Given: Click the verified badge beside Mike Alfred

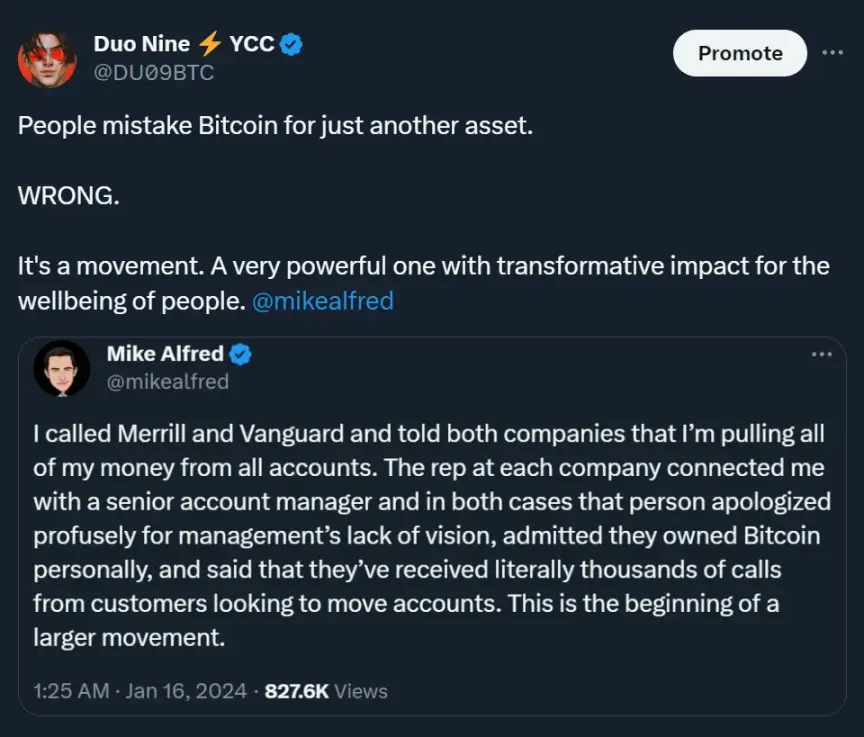Looking at the screenshot, I should [241, 354].
